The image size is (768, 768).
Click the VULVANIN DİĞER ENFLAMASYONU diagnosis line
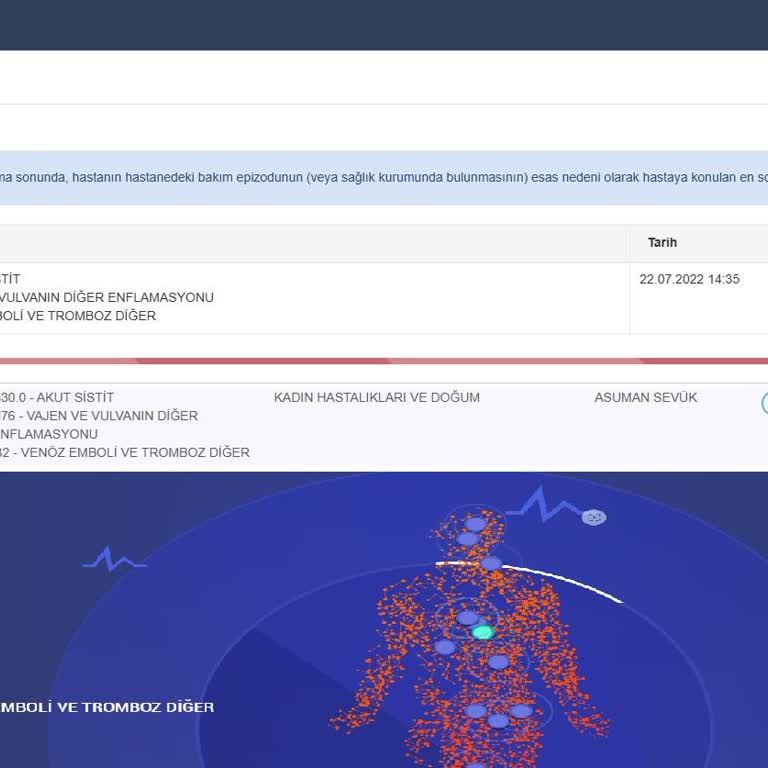[107, 297]
